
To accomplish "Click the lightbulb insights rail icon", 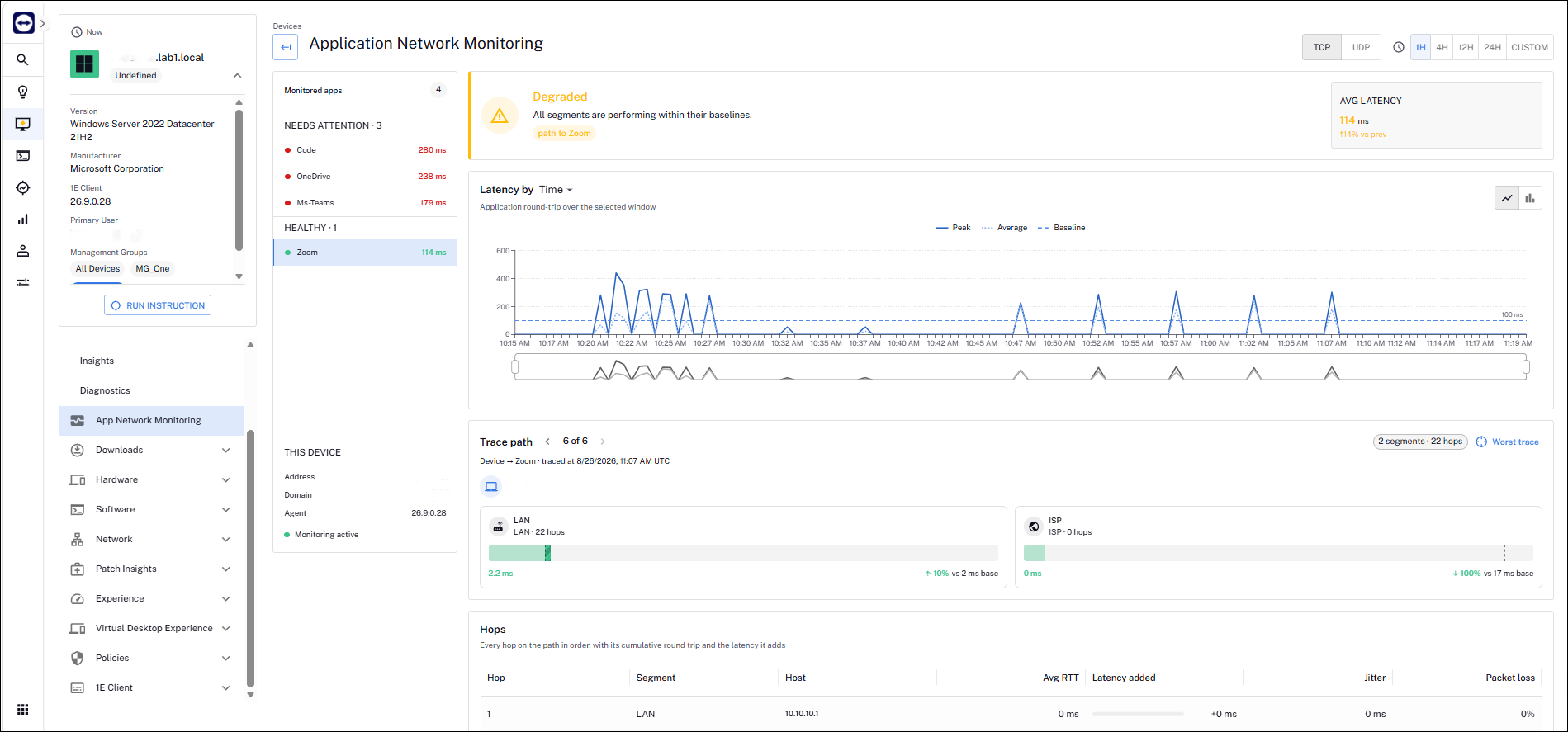I will [x=23, y=92].
